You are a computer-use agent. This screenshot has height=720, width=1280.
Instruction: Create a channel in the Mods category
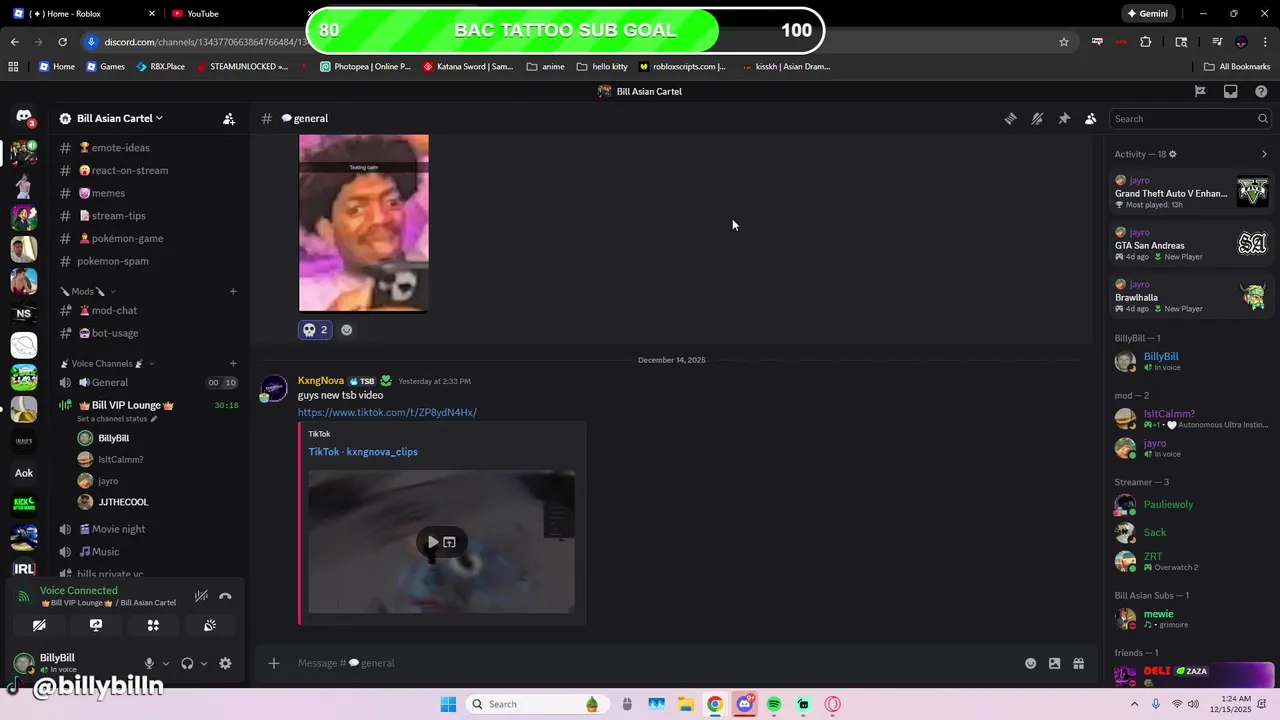[x=233, y=292]
